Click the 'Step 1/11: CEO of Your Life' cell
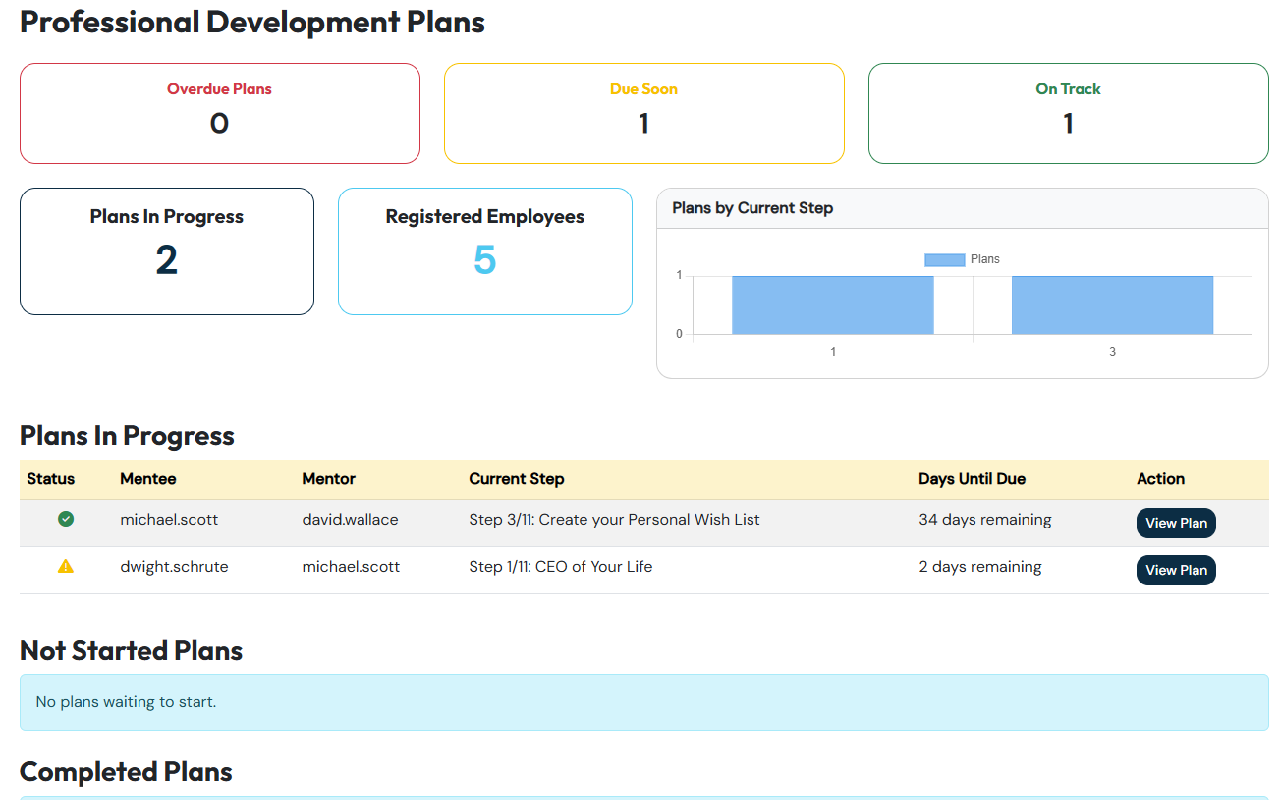 pyautogui.click(x=560, y=567)
